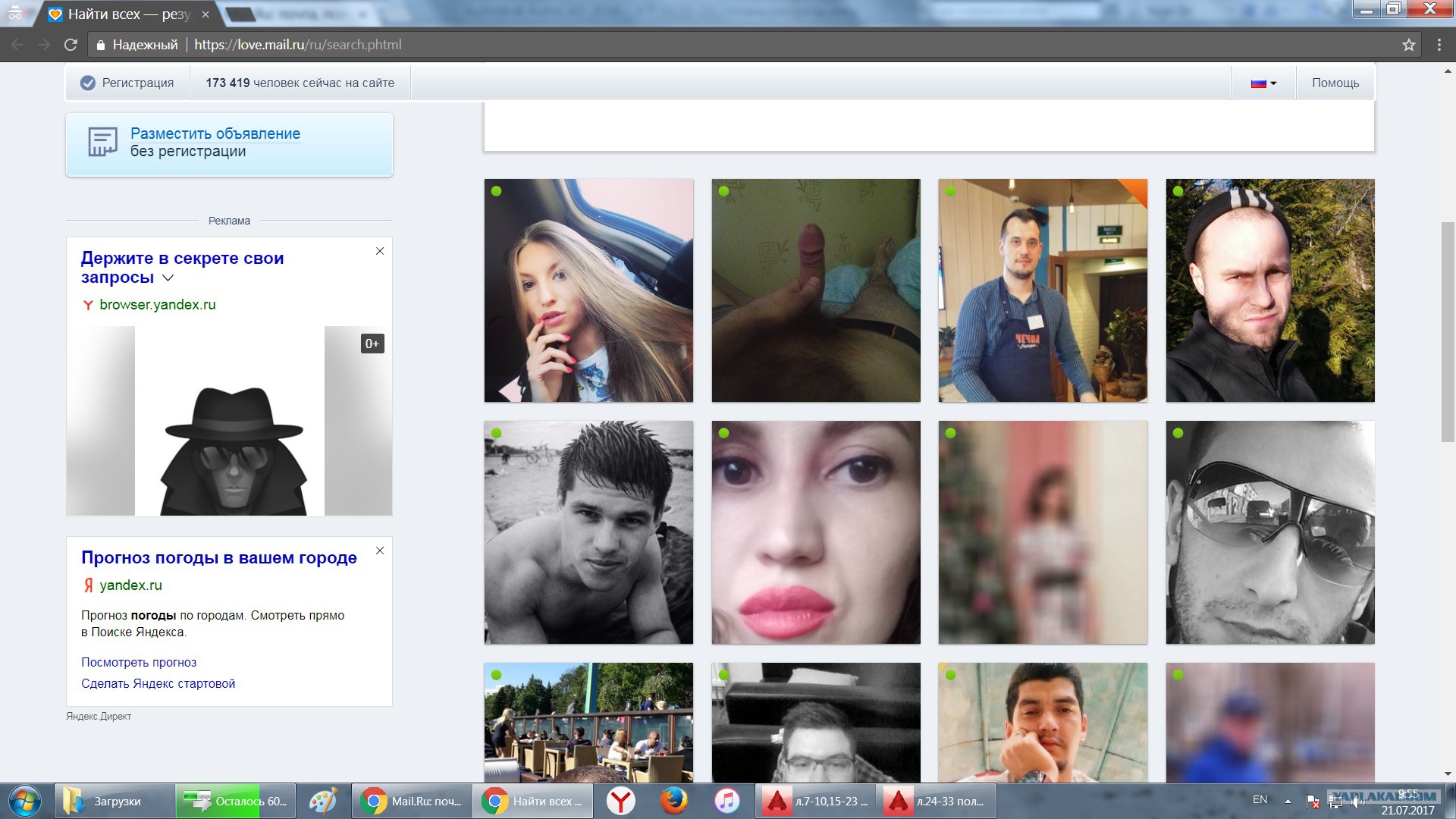Close the 'Найти всех' browser tab

206,14
